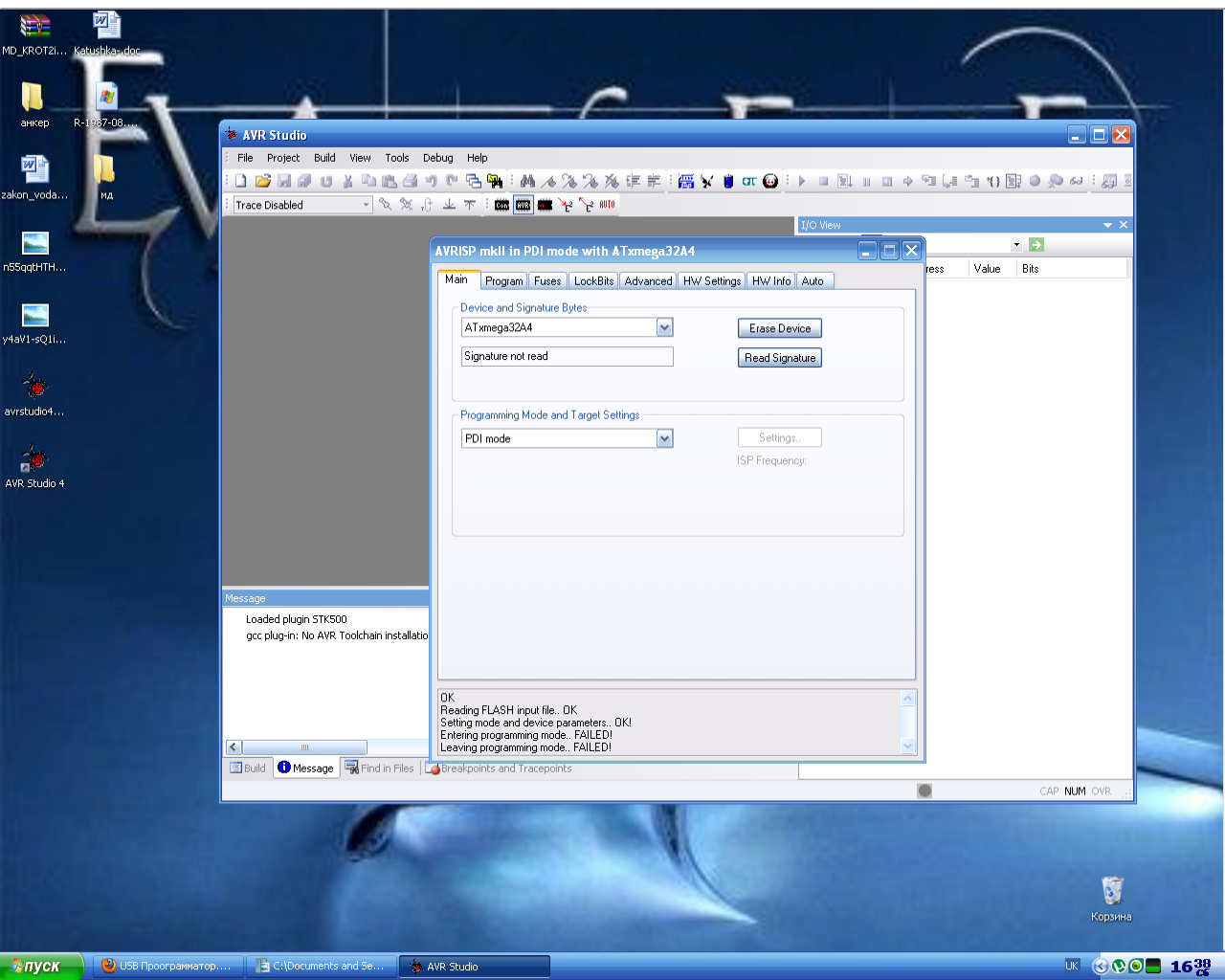Show Breakpoints and Tracepoints tab

(499, 768)
